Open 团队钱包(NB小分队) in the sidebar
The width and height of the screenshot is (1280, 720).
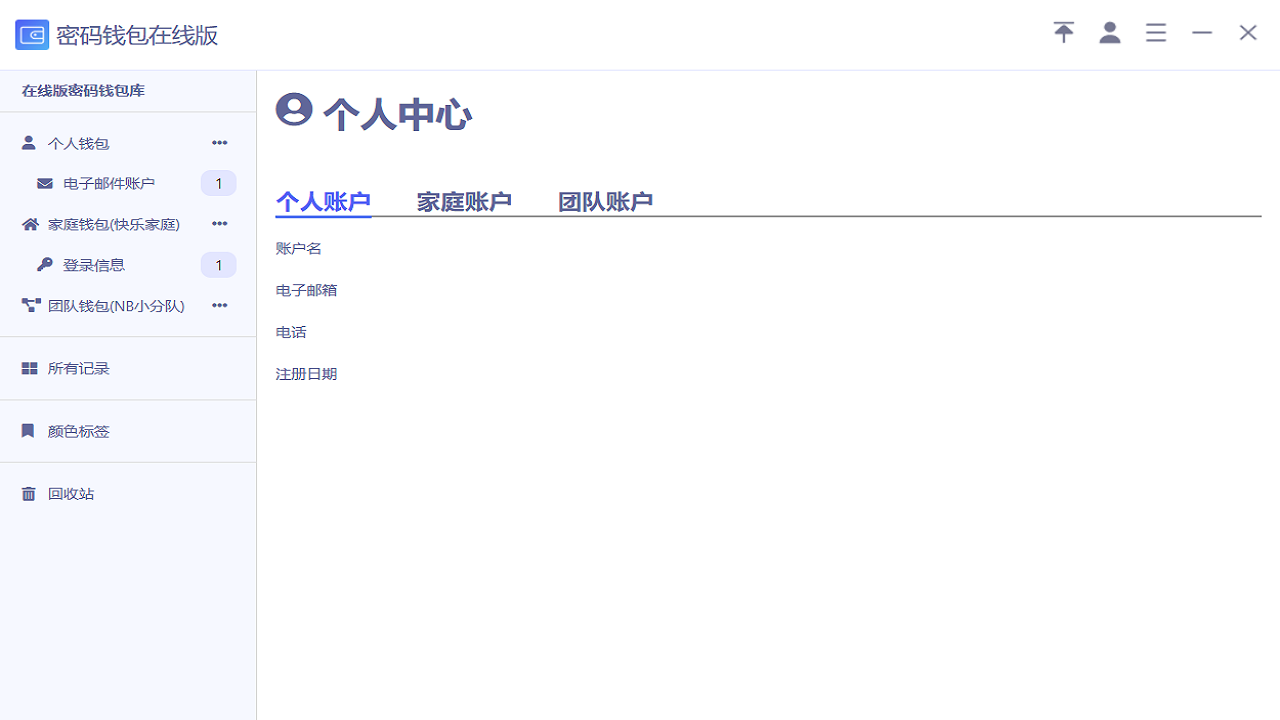tap(116, 306)
